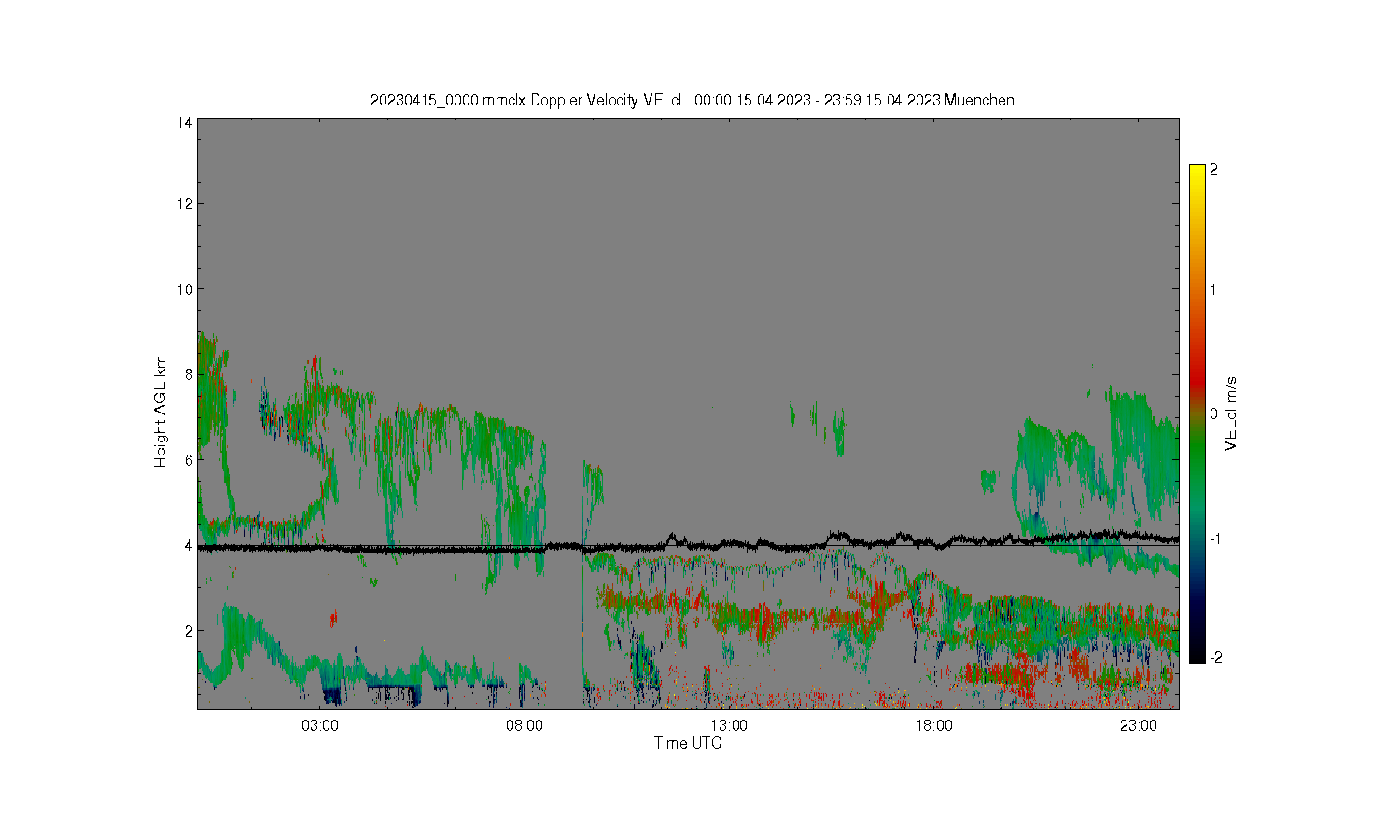
Task: Click the '12' height tick label
Action: [185, 203]
